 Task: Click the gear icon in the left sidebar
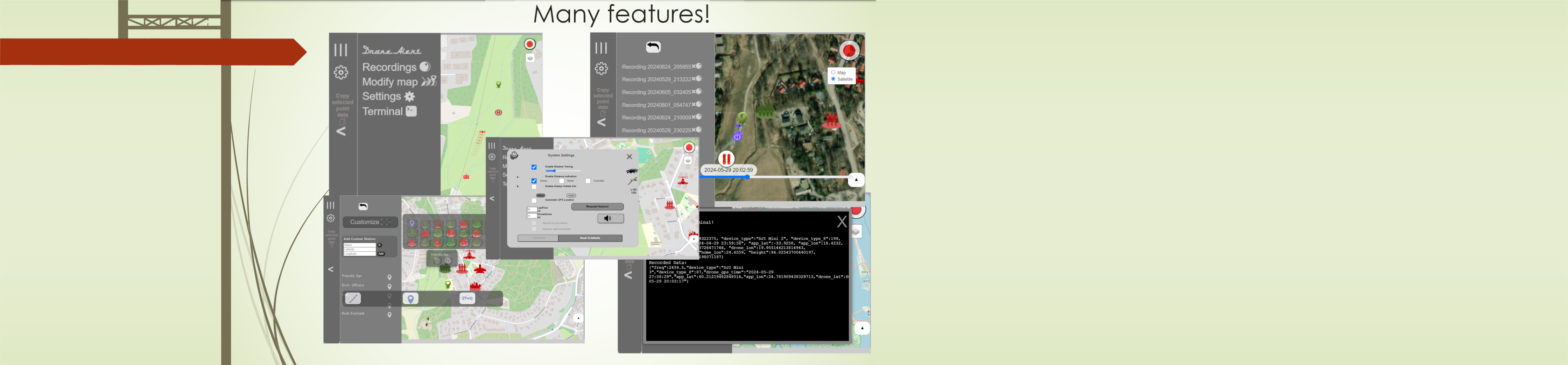click(341, 72)
